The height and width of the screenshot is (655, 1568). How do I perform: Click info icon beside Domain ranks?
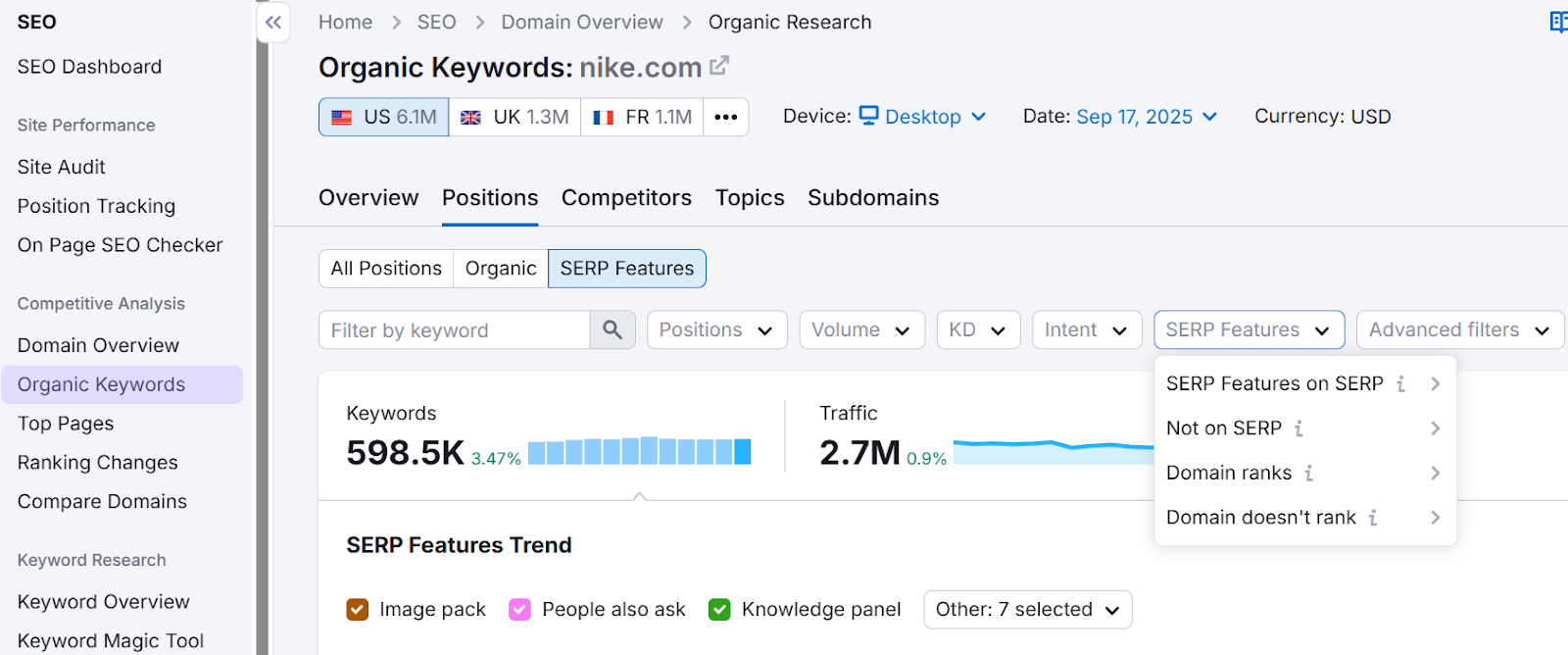pyautogui.click(x=1308, y=474)
